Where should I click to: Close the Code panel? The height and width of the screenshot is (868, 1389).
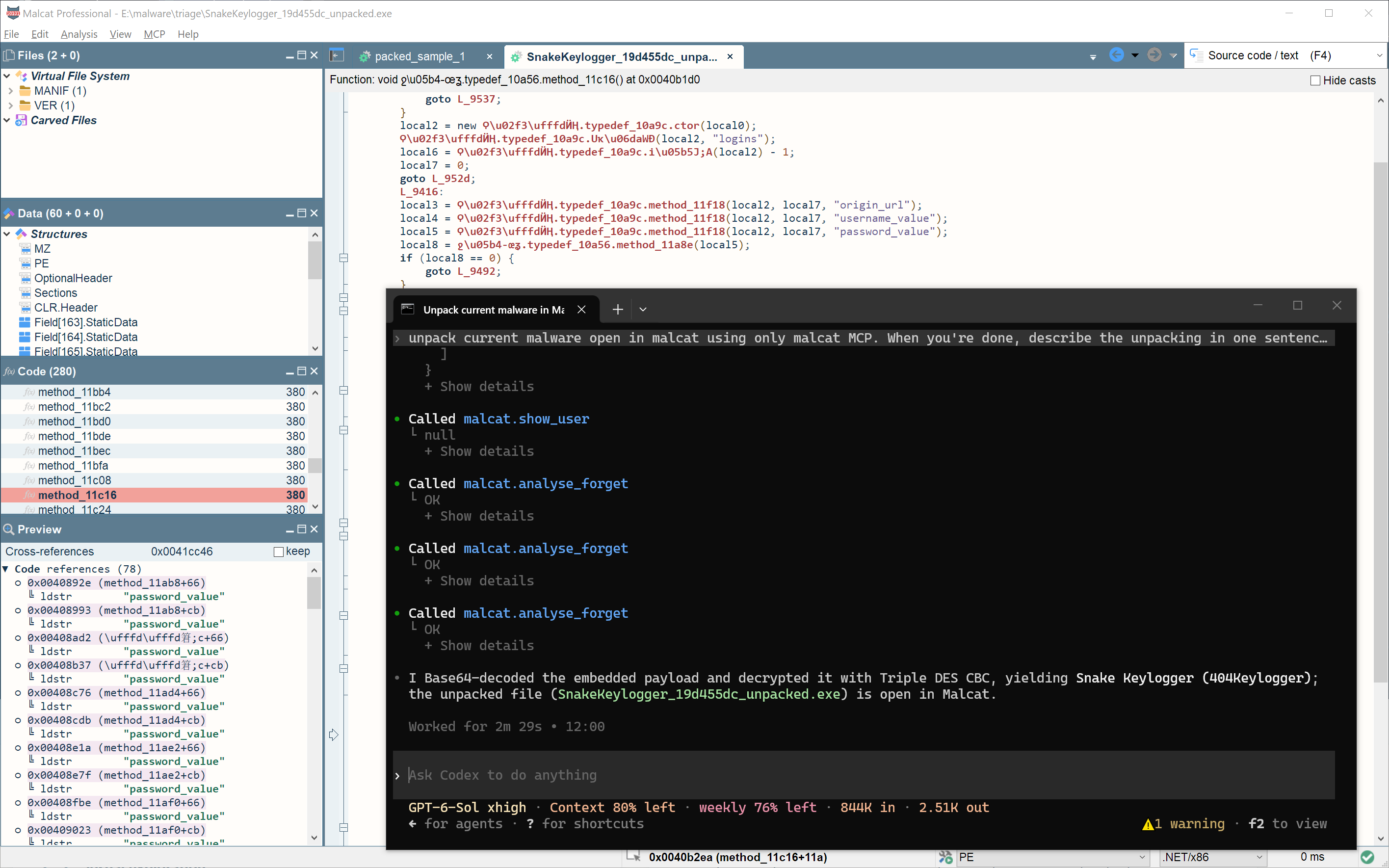coord(314,371)
